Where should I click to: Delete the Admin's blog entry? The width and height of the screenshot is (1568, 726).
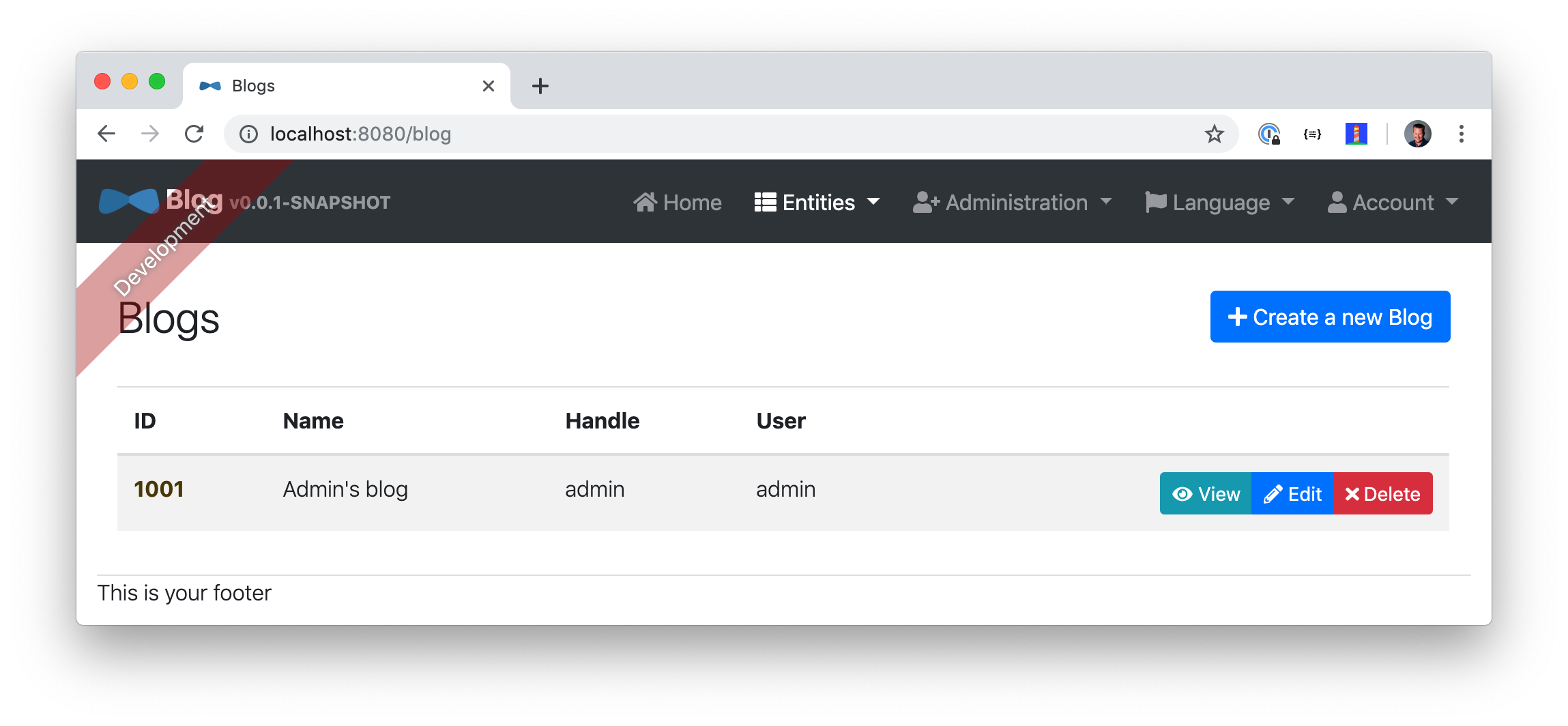point(1383,493)
